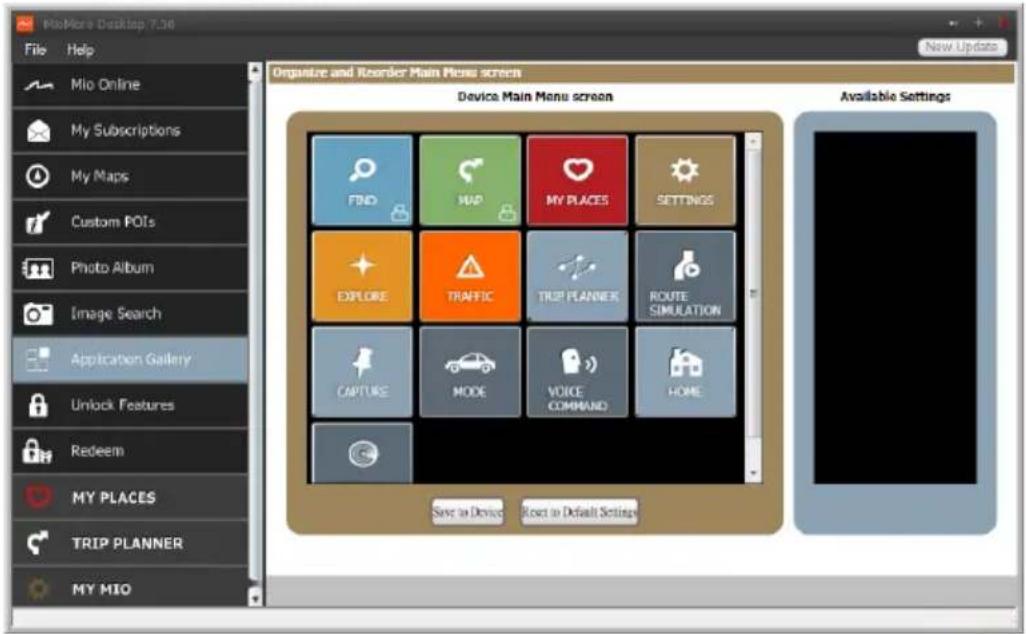Open Unlock Features label

click(x=122, y=405)
